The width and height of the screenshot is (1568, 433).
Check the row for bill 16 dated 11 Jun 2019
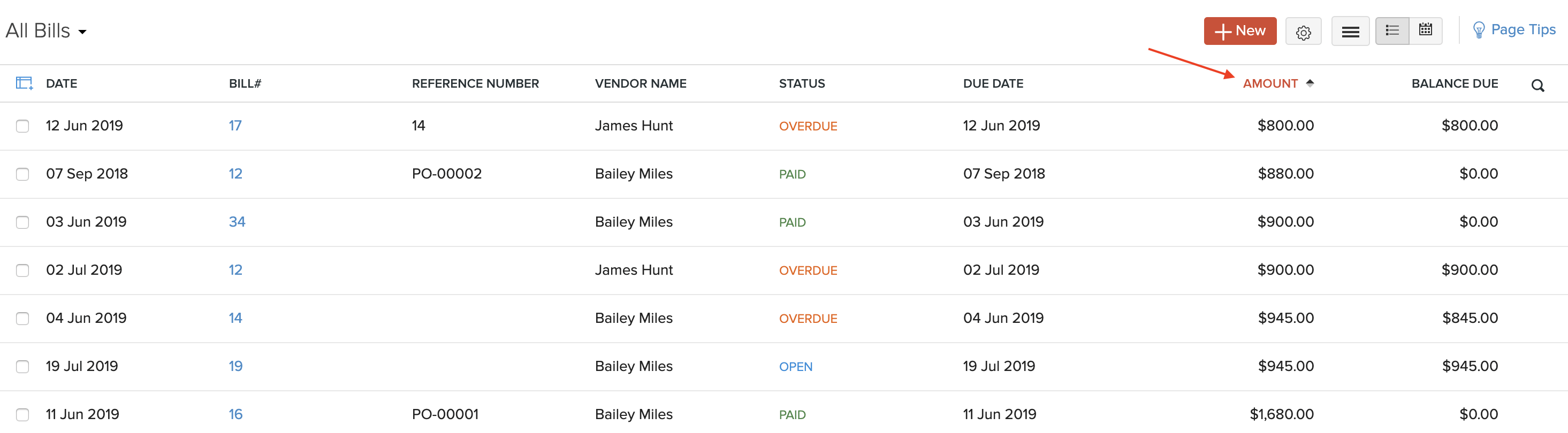(x=22, y=415)
